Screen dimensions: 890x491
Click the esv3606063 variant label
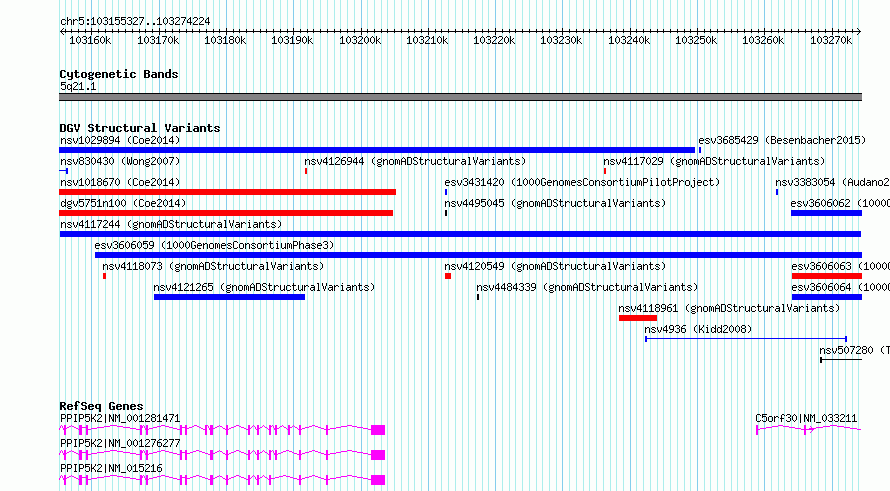840,266
